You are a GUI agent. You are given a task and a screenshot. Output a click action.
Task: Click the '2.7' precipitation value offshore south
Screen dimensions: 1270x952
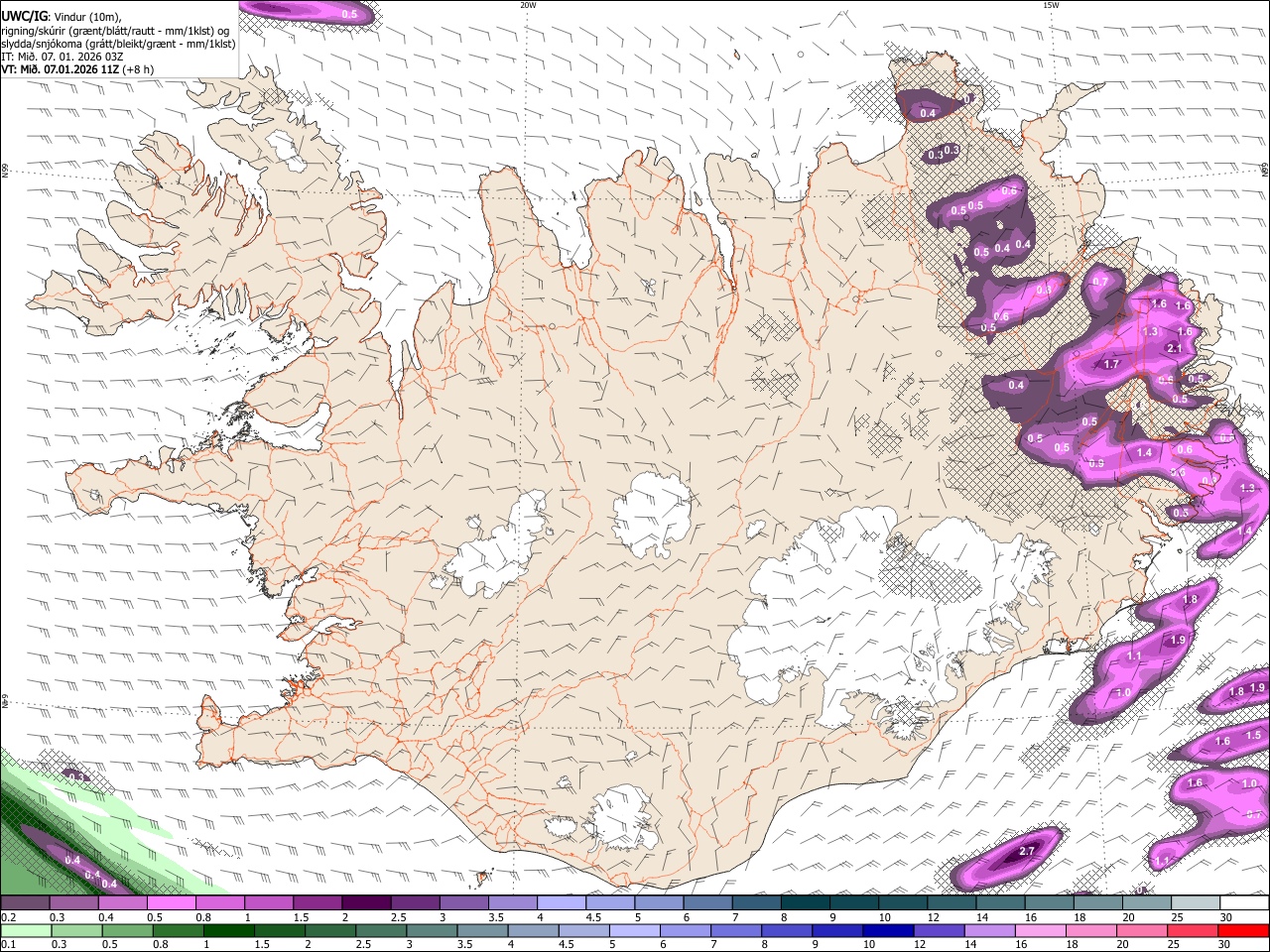[1027, 851]
